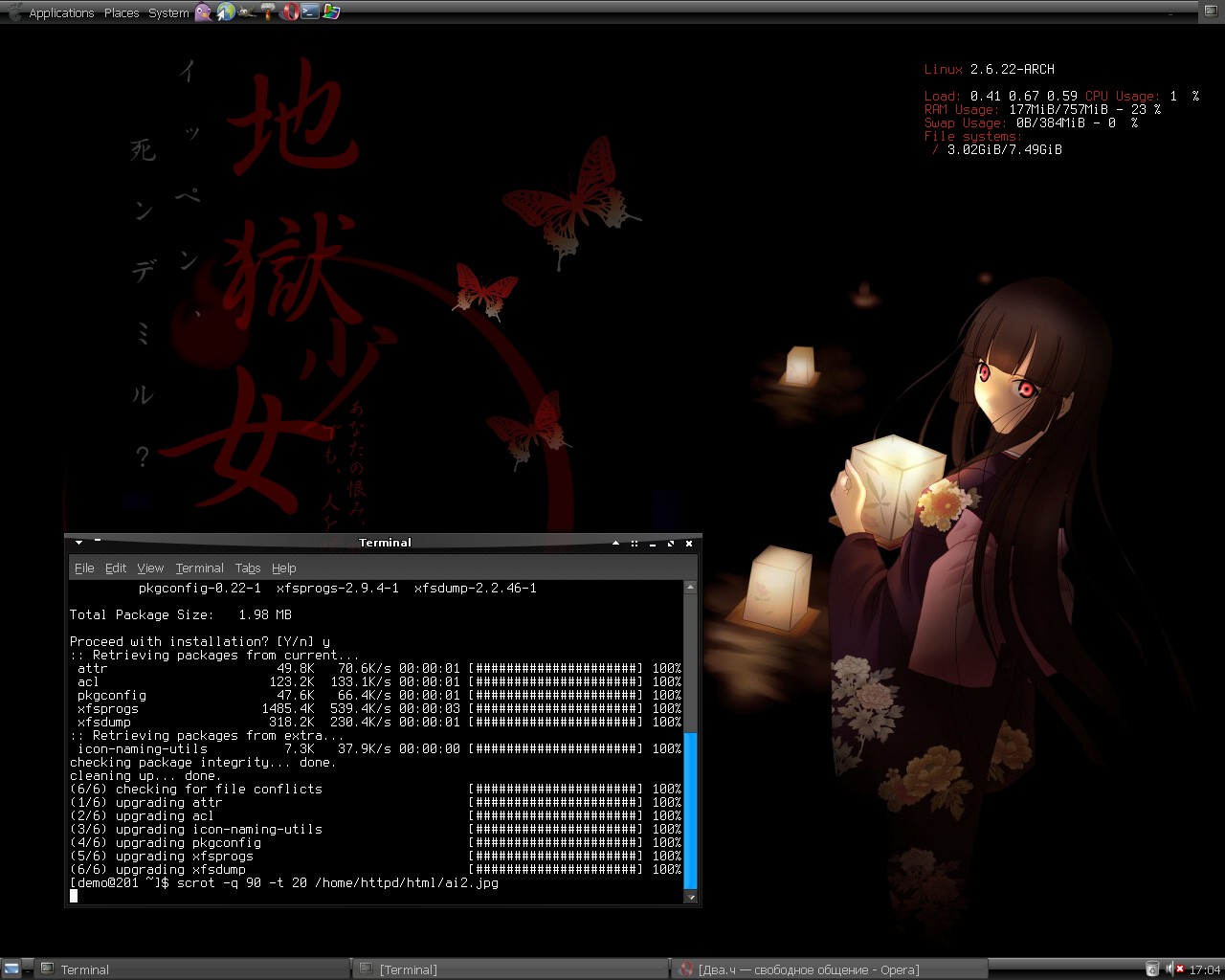Viewport: 1225px width, 980px height.
Task: Click the 'checking package integrity... done.' line
Action: [x=203, y=762]
